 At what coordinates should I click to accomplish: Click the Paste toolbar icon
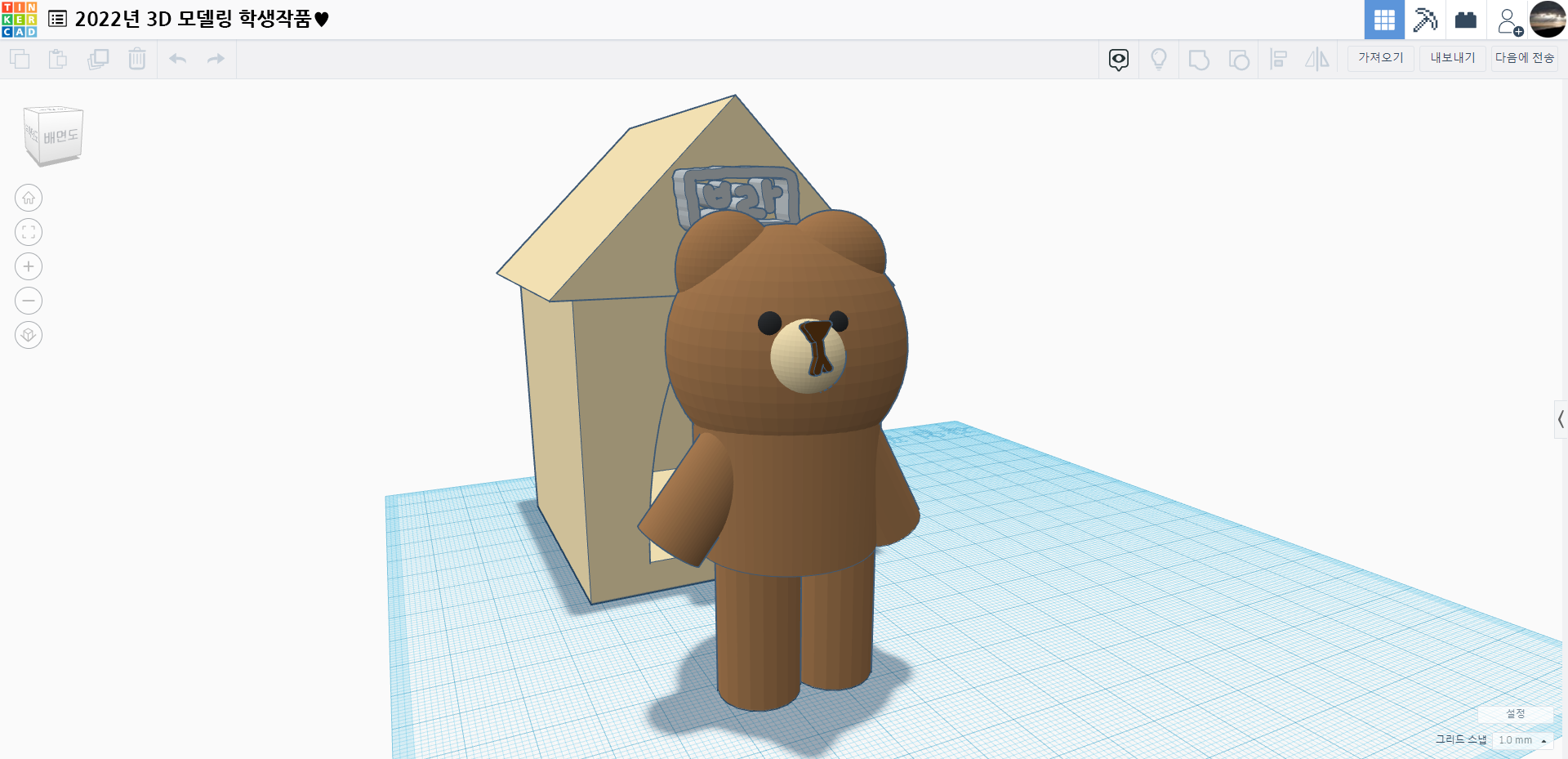tap(58, 59)
